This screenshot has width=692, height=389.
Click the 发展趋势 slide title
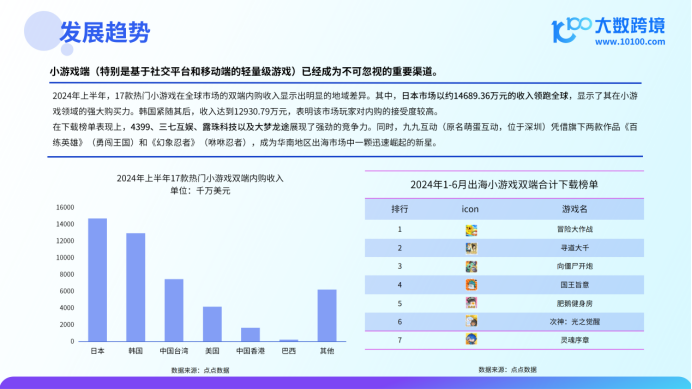(105, 32)
